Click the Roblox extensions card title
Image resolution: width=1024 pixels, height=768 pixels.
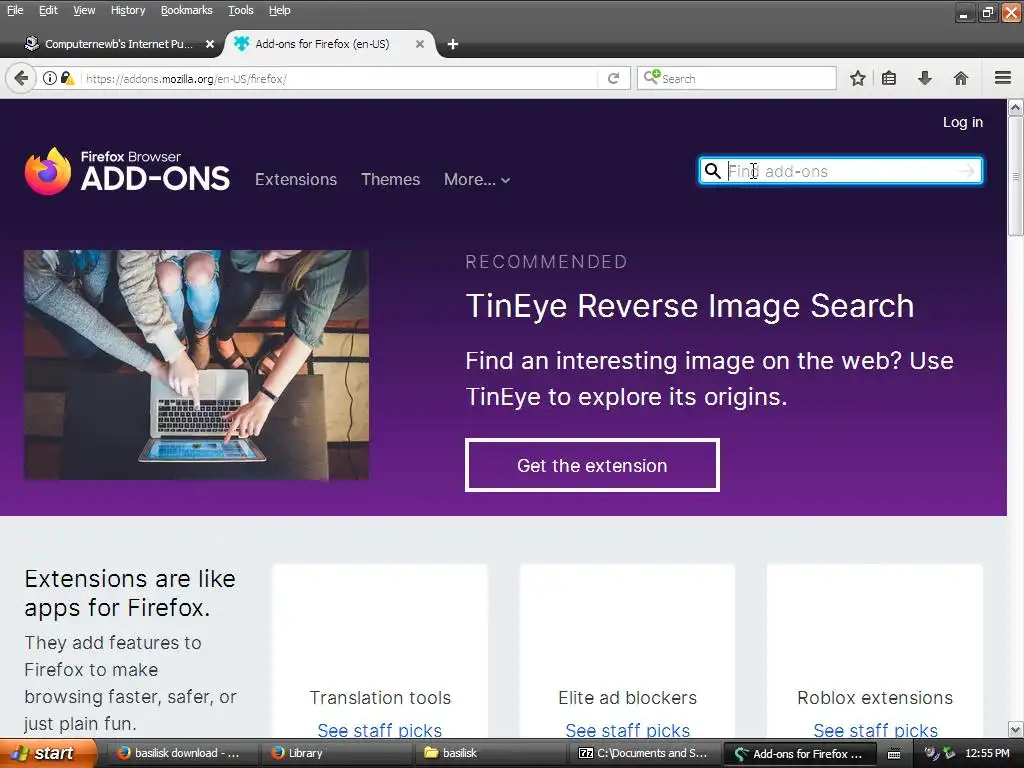click(x=875, y=697)
